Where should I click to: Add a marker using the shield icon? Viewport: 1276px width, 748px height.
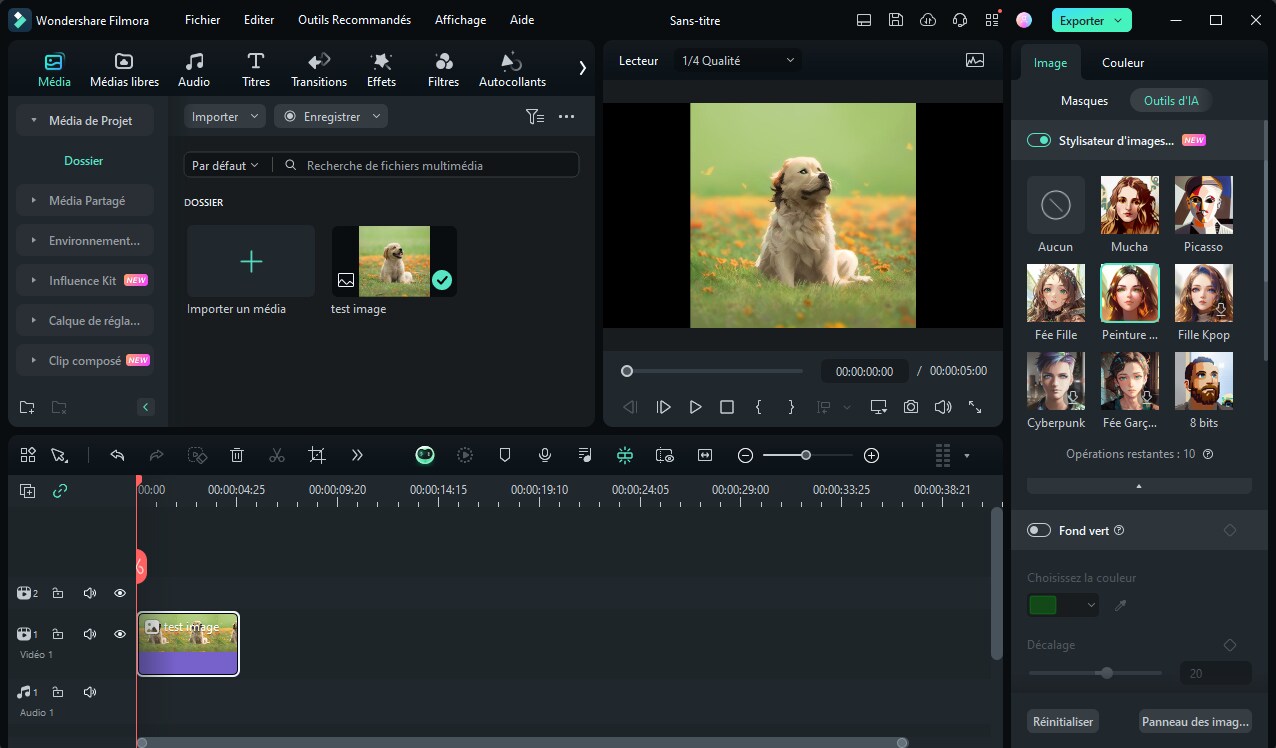[x=505, y=455]
